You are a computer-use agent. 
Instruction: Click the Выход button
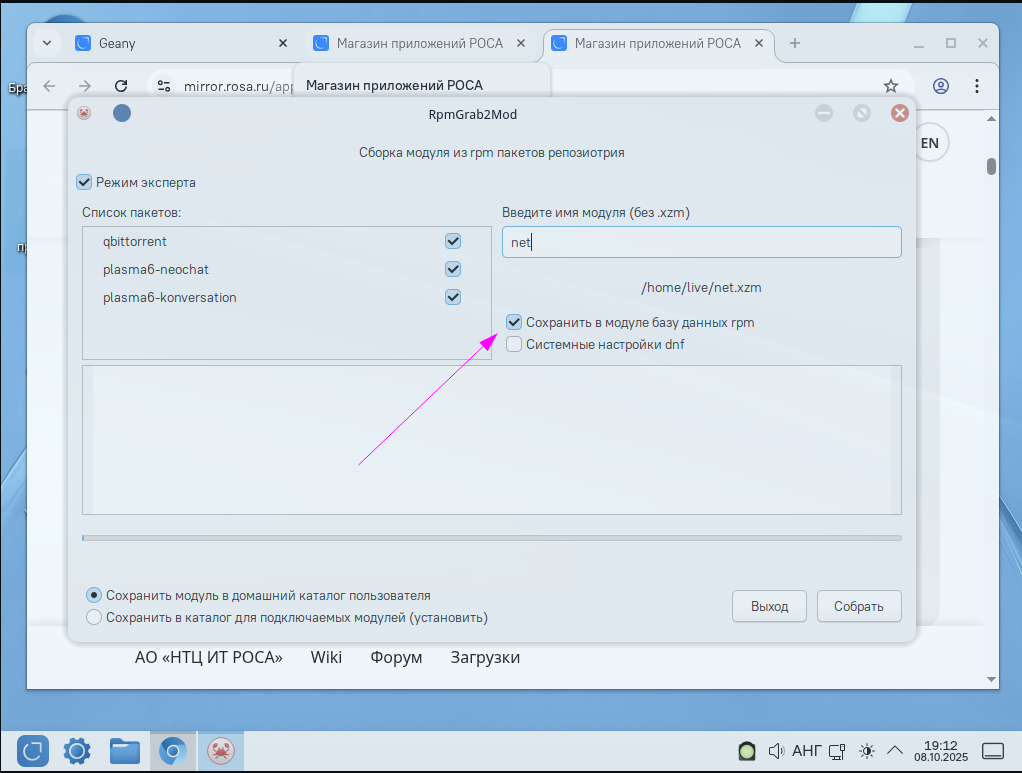769,606
